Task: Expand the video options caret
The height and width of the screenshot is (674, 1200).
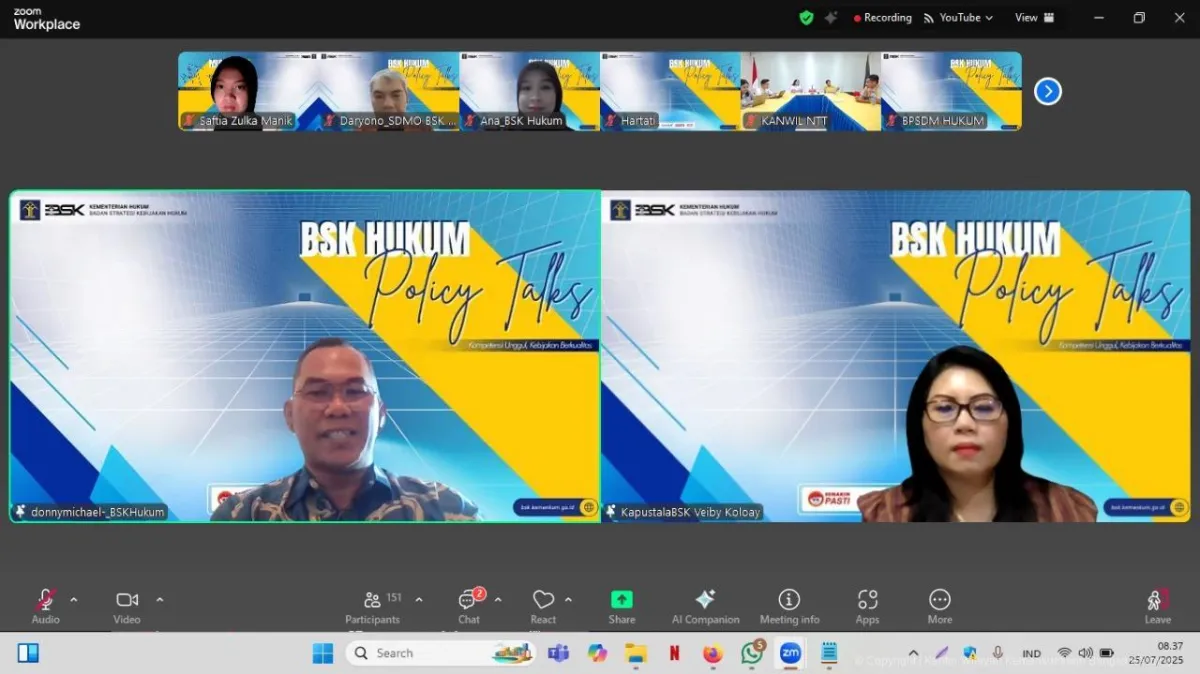Action: coord(160,600)
